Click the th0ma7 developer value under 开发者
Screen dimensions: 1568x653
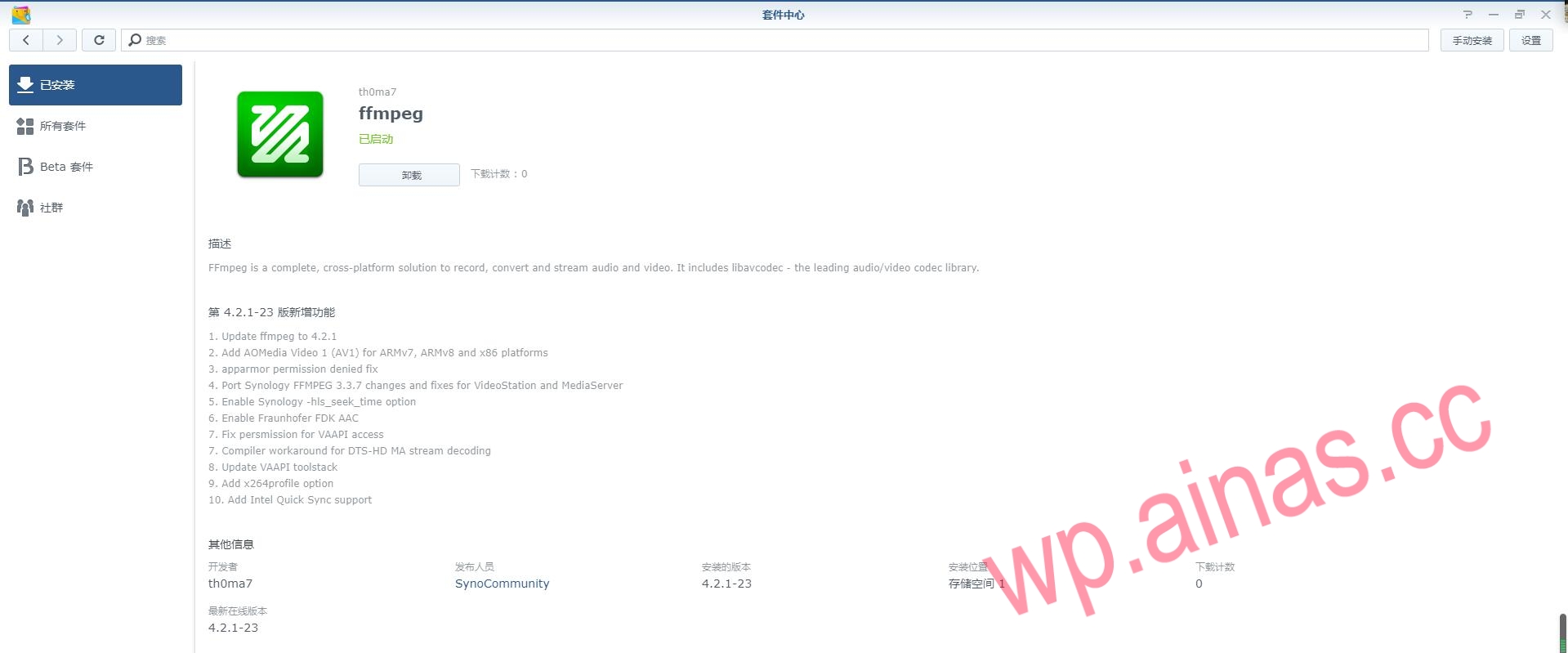[x=230, y=584]
